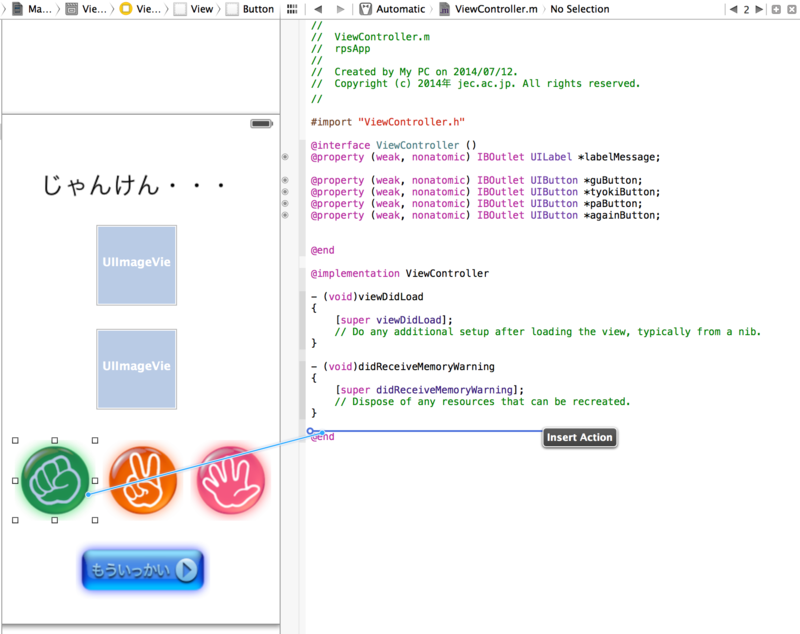Click the didReceiveMemoryWarning method declaration
This screenshot has height=634, width=800.
click(403, 367)
